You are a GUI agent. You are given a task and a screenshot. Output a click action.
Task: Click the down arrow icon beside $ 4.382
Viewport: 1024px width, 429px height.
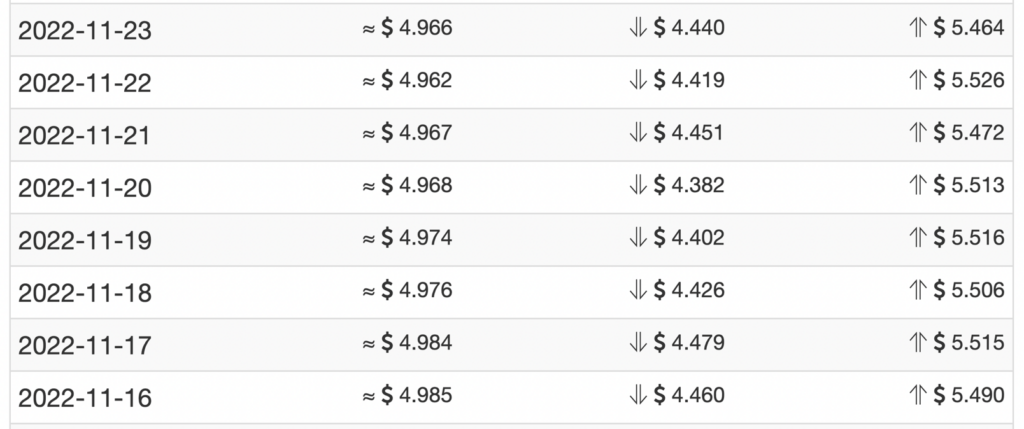point(638,185)
